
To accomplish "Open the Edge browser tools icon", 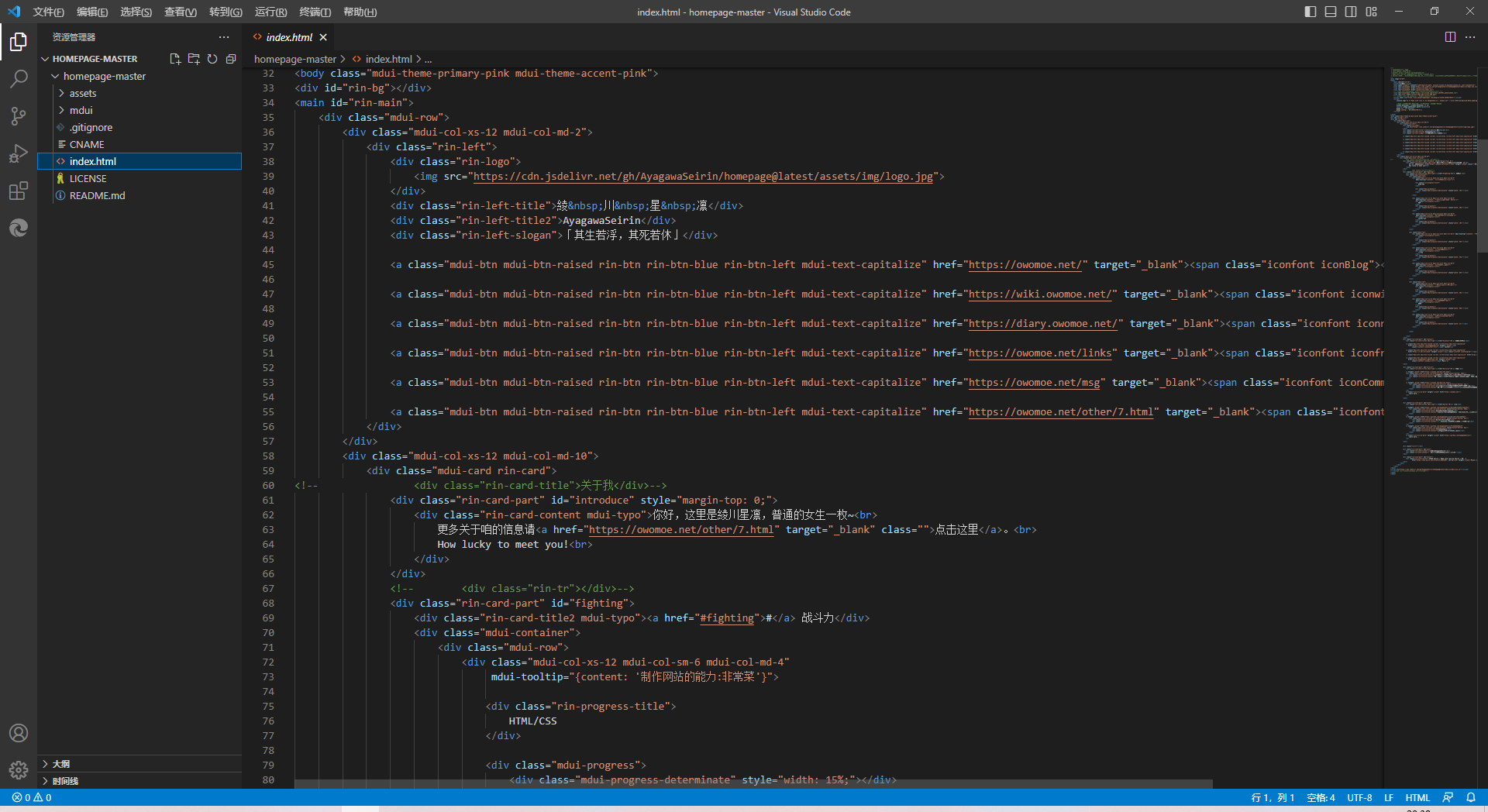I will pyautogui.click(x=19, y=227).
